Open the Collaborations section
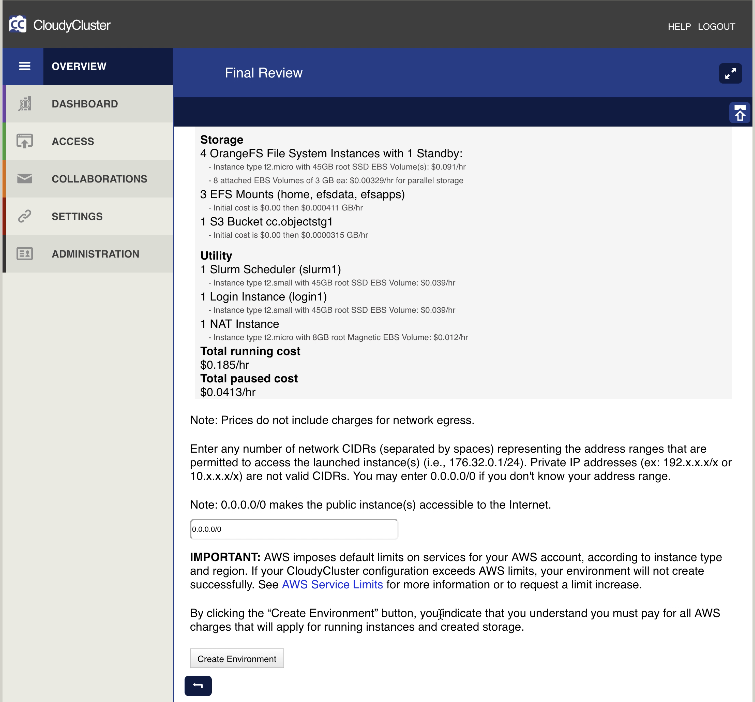 [x=88, y=179]
